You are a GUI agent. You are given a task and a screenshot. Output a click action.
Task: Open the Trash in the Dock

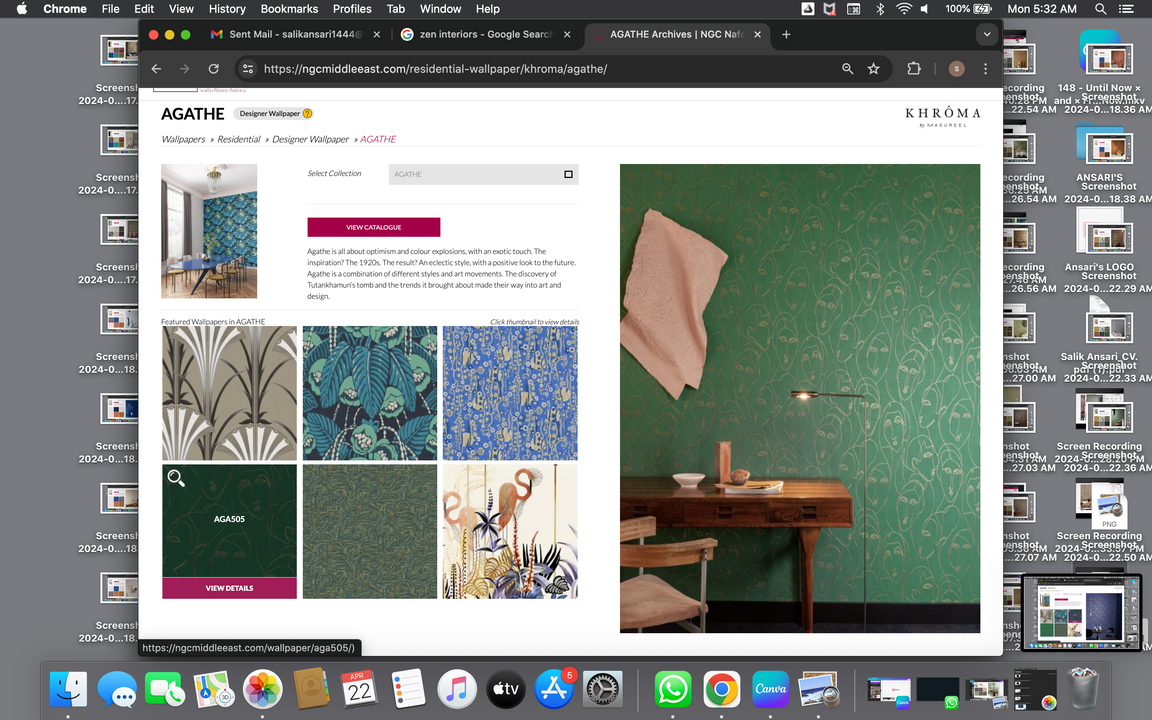(x=1082, y=688)
